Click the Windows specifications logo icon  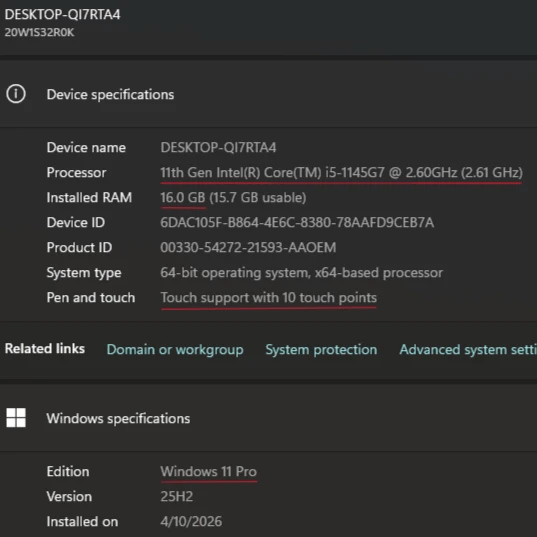pyautogui.click(x=16, y=417)
